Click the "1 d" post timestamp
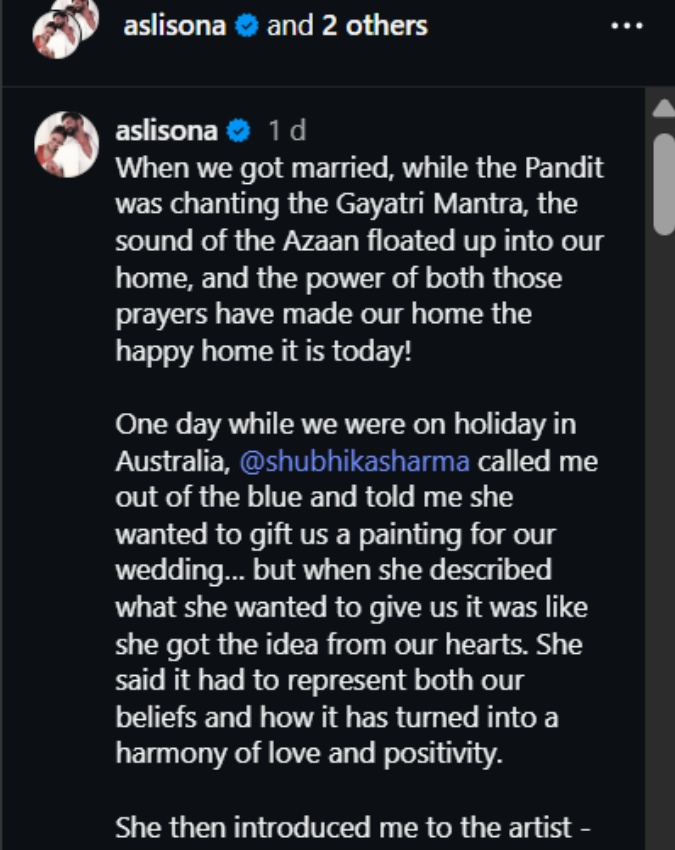The image size is (675, 850). click(287, 131)
